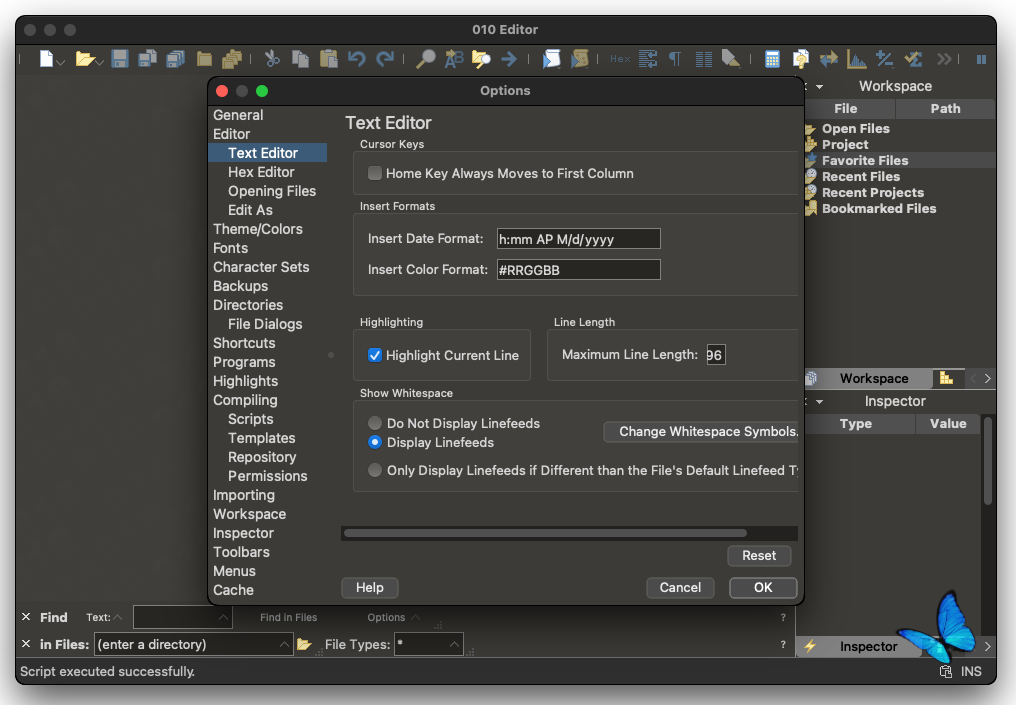This screenshot has width=1016, height=705.
Task: Select Favorite Files in Workspace
Action: (x=864, y=160)
